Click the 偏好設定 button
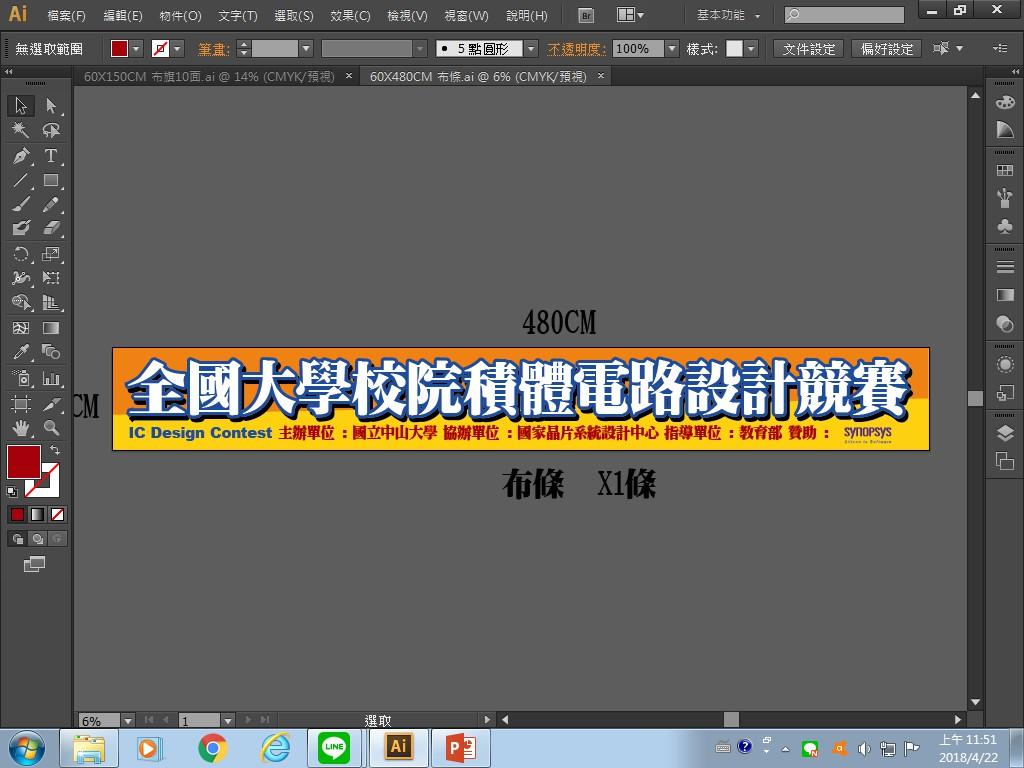The height and width of the screenshot is (768, 1024). [887, 49]
